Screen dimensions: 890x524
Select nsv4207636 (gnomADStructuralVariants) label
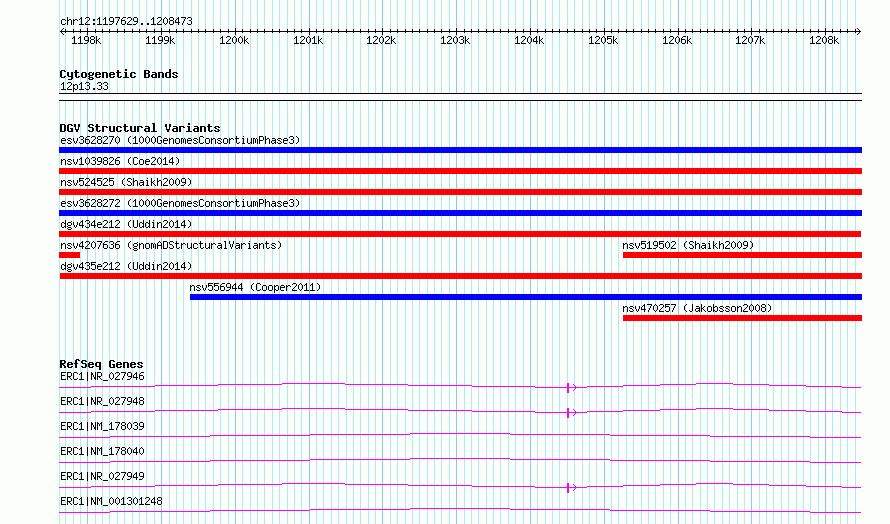(x=171, y=245)
